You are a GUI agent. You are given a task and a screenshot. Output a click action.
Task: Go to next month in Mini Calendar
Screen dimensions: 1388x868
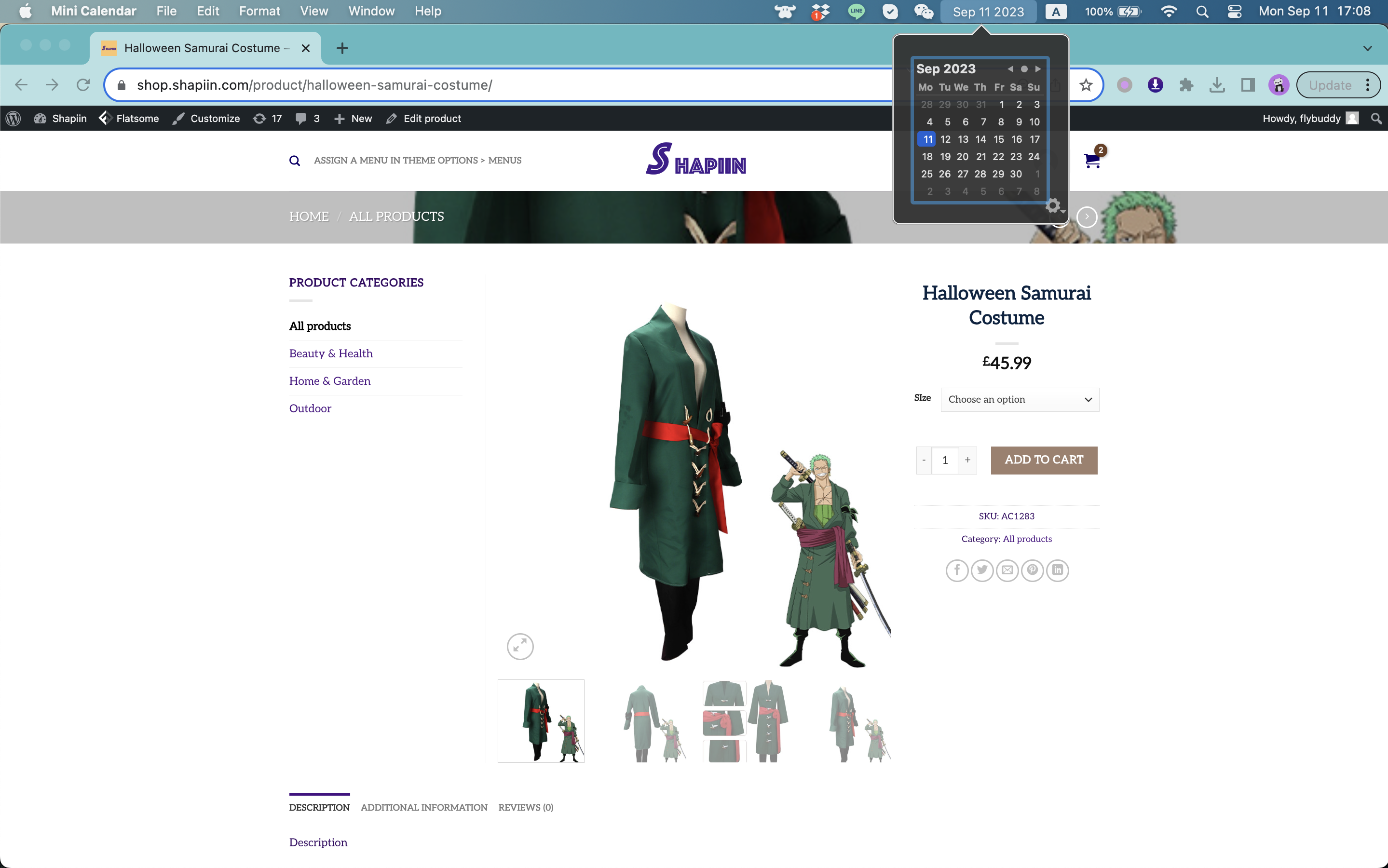point(1038,69)
